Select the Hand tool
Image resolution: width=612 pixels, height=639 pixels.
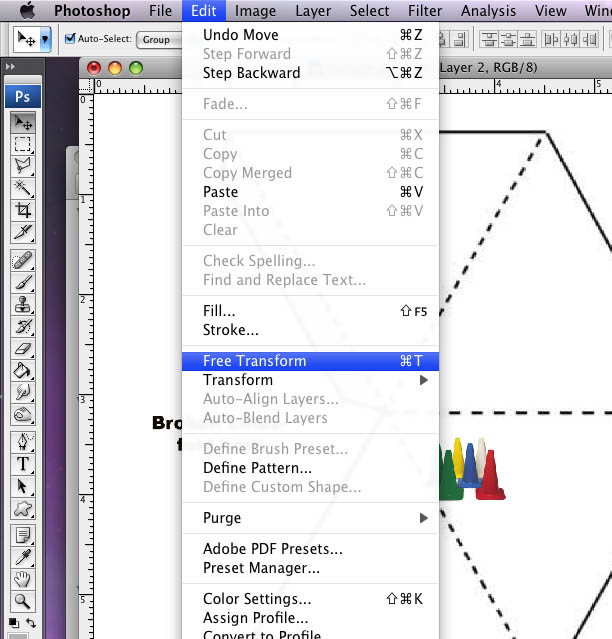pyautogui.click(x=23, y=580)
